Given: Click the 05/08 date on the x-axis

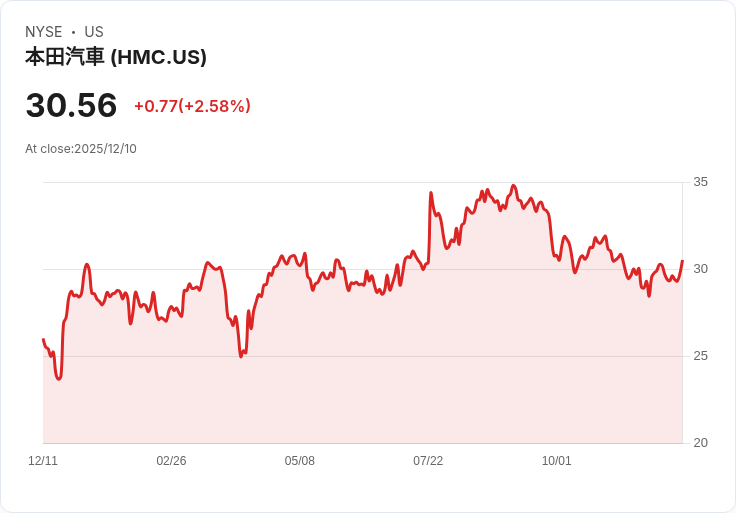Looking at the screenshot, I should click(299, 461).
